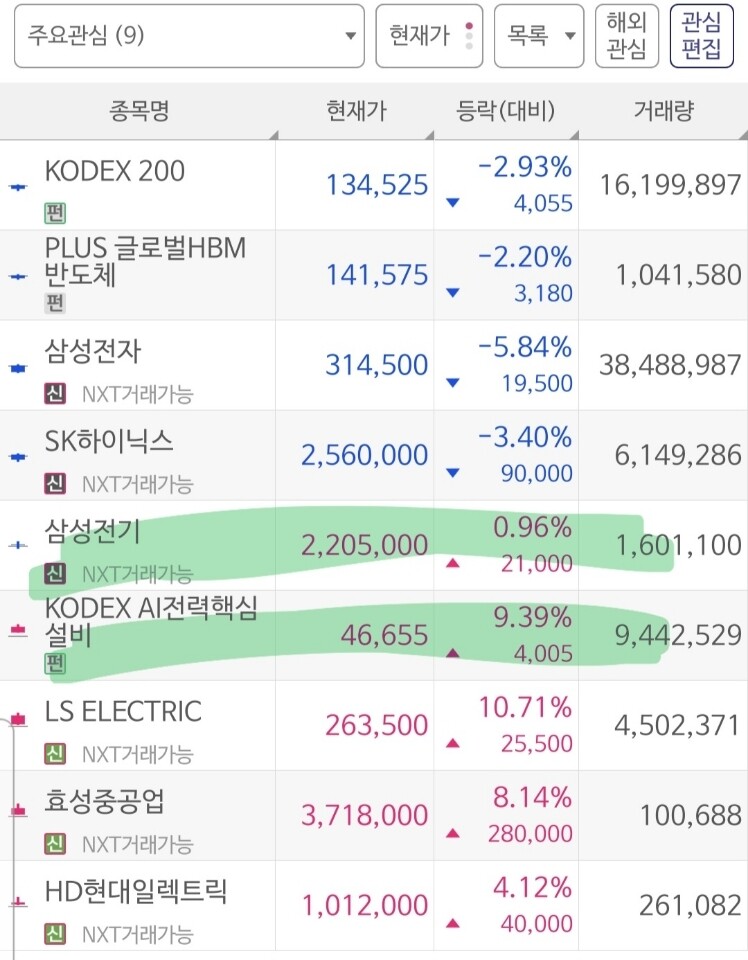Click the red up arrow in the LS ELECTRIC row
Viewport: 748px width, 960px height.
(453, 743)
